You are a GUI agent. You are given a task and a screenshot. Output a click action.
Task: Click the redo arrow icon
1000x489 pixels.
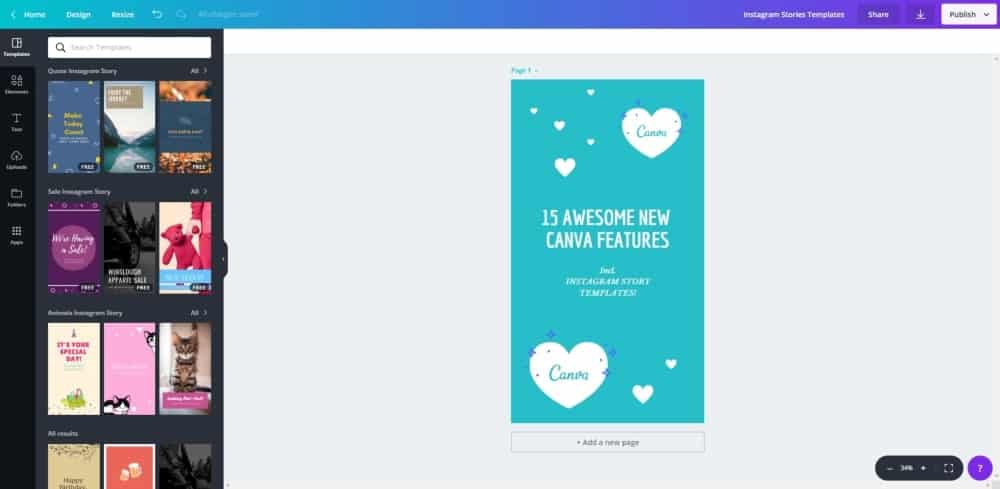tap(181, 14)
